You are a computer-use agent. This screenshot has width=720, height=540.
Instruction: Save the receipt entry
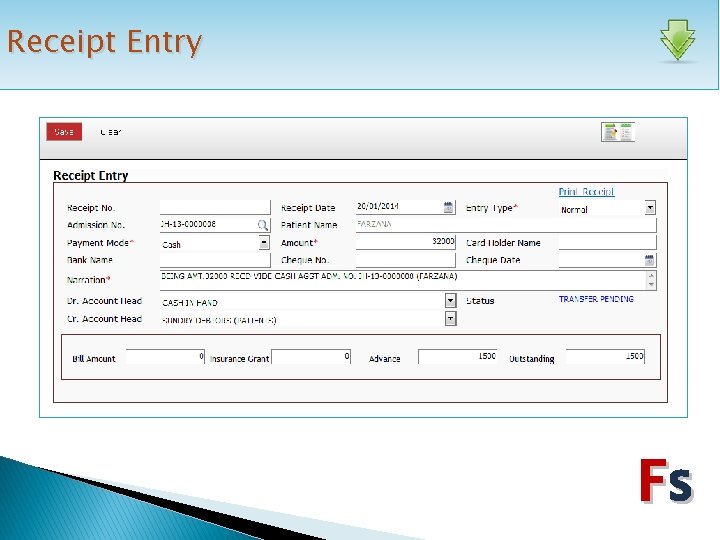64,132
